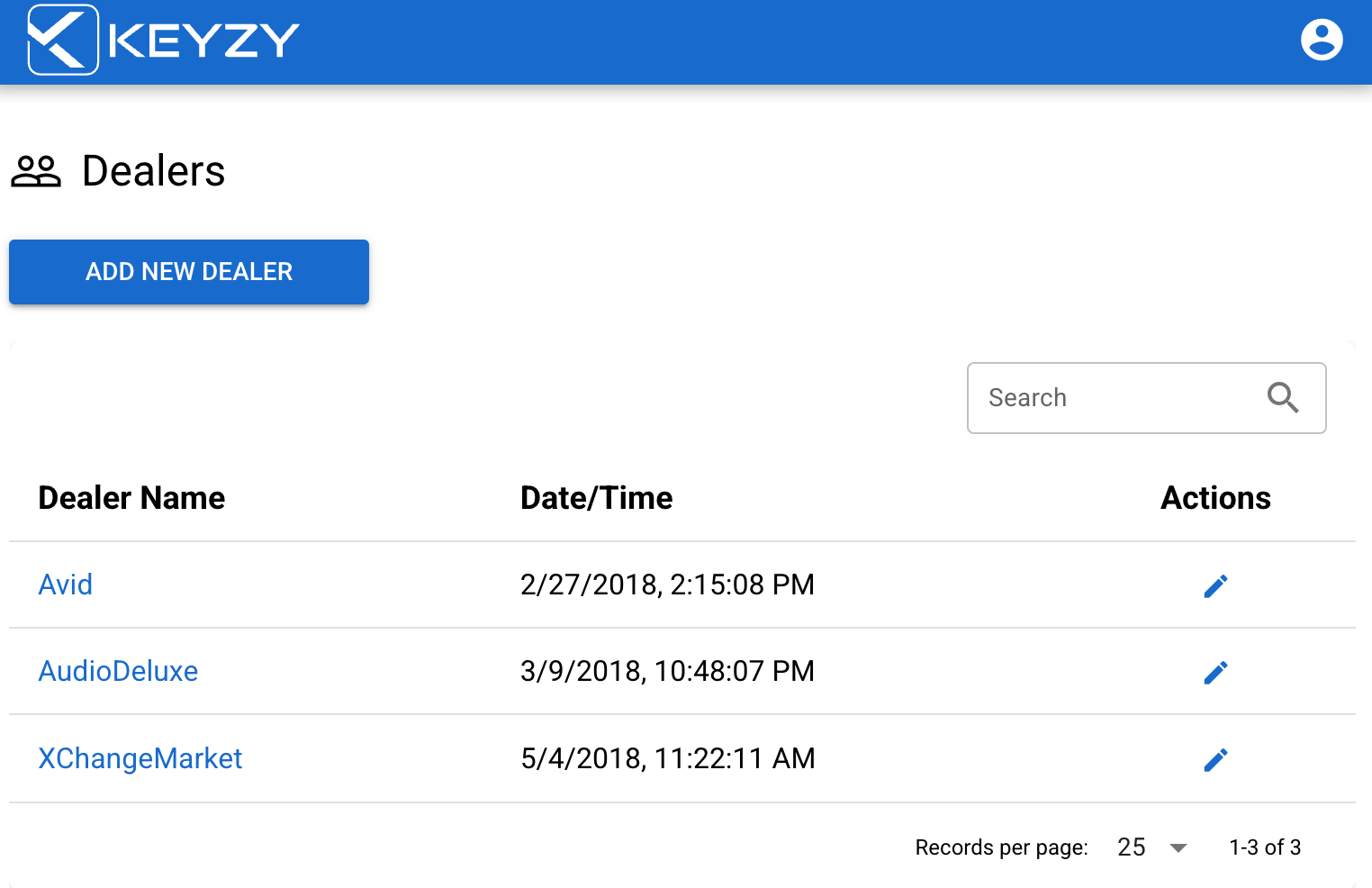Sort by the Dealer Name column header
Viewport: 1372px width, 888px height.
pos(131,498)
